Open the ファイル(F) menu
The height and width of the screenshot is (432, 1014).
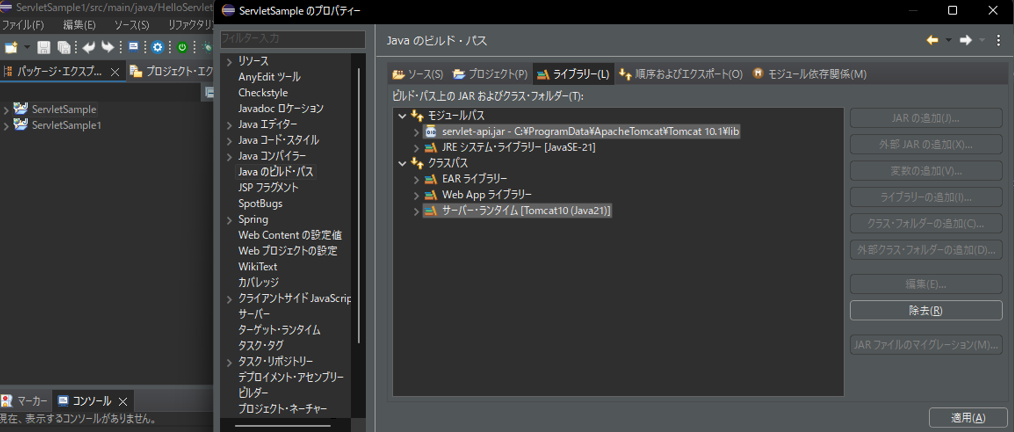click(23, 25)
